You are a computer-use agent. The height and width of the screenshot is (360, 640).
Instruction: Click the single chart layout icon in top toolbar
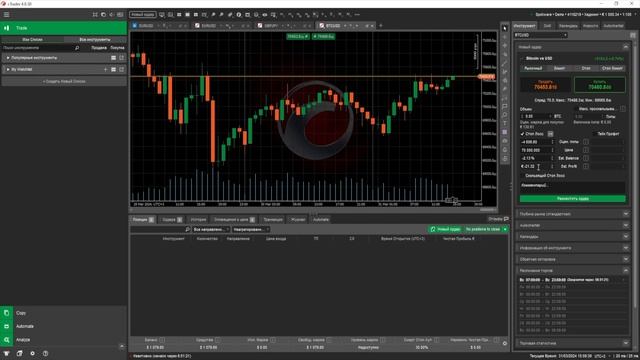[x=187, y=15]
